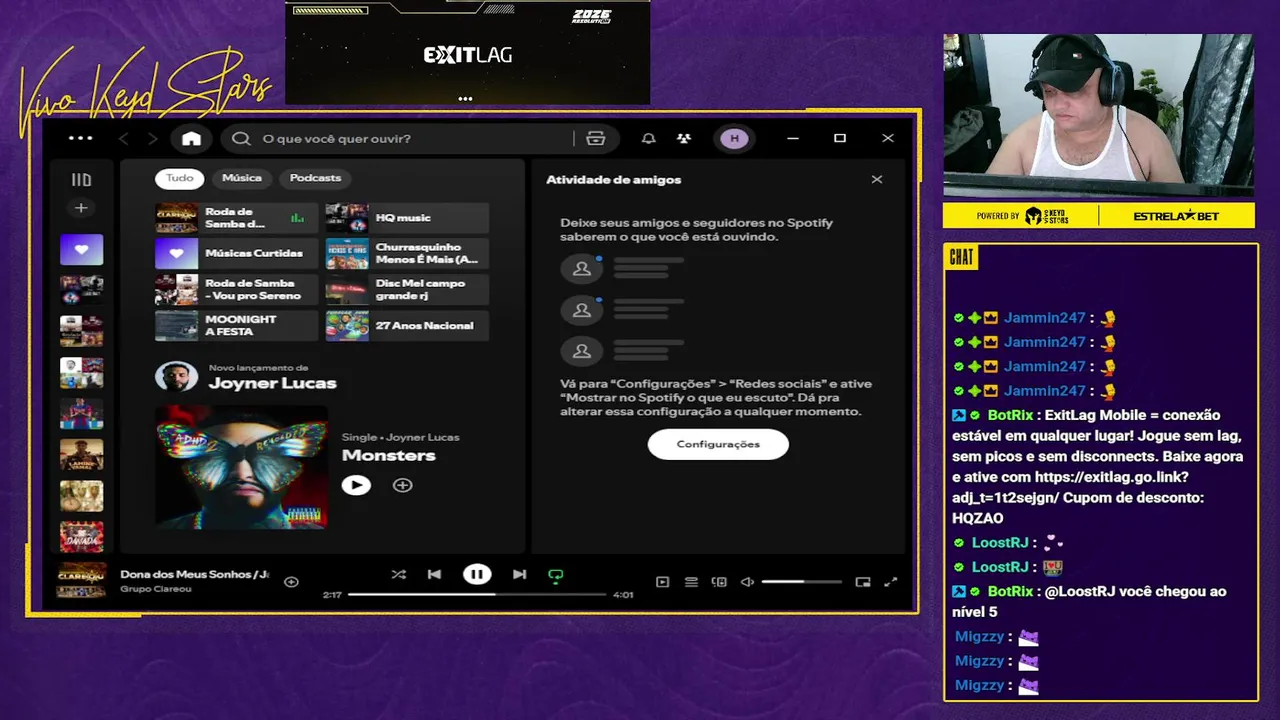The height and width of the screenshot is (720, 1280).
Task: Add Monsters to library with plus
Action: coord(402,485)
